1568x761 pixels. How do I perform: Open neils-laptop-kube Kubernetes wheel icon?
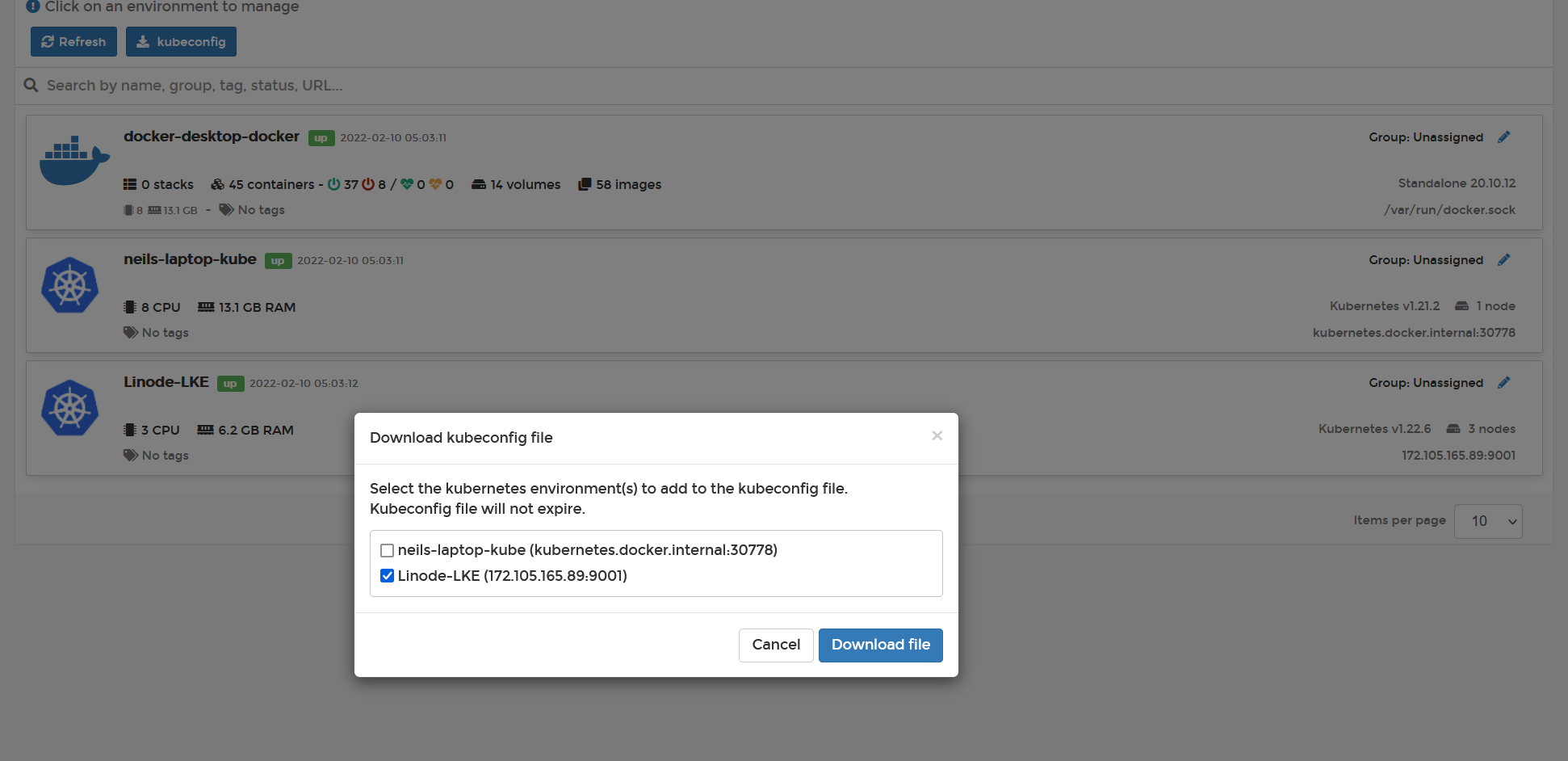pyautogui.click(x=70, y=285)
